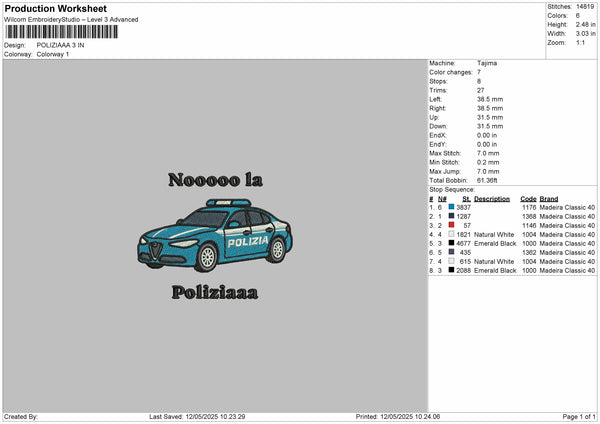Click 'Natural White' in the row with 1821 stitches

pos(494,235)
